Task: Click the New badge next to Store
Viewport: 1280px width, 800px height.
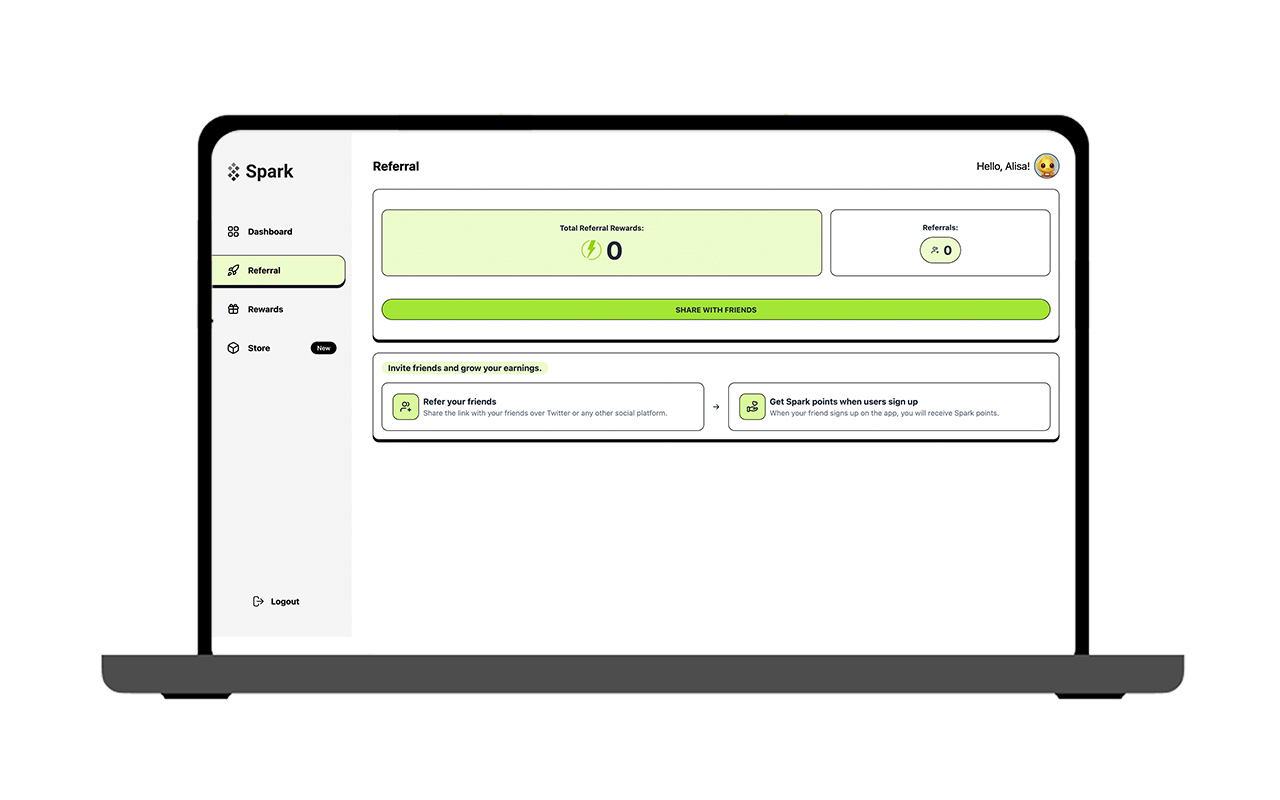Action: click(323, 348)
